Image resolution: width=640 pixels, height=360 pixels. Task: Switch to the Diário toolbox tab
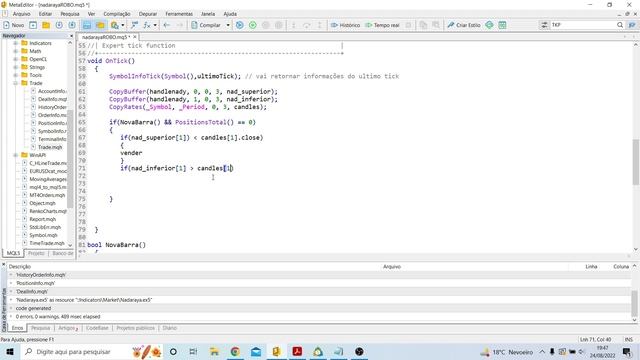169,328
